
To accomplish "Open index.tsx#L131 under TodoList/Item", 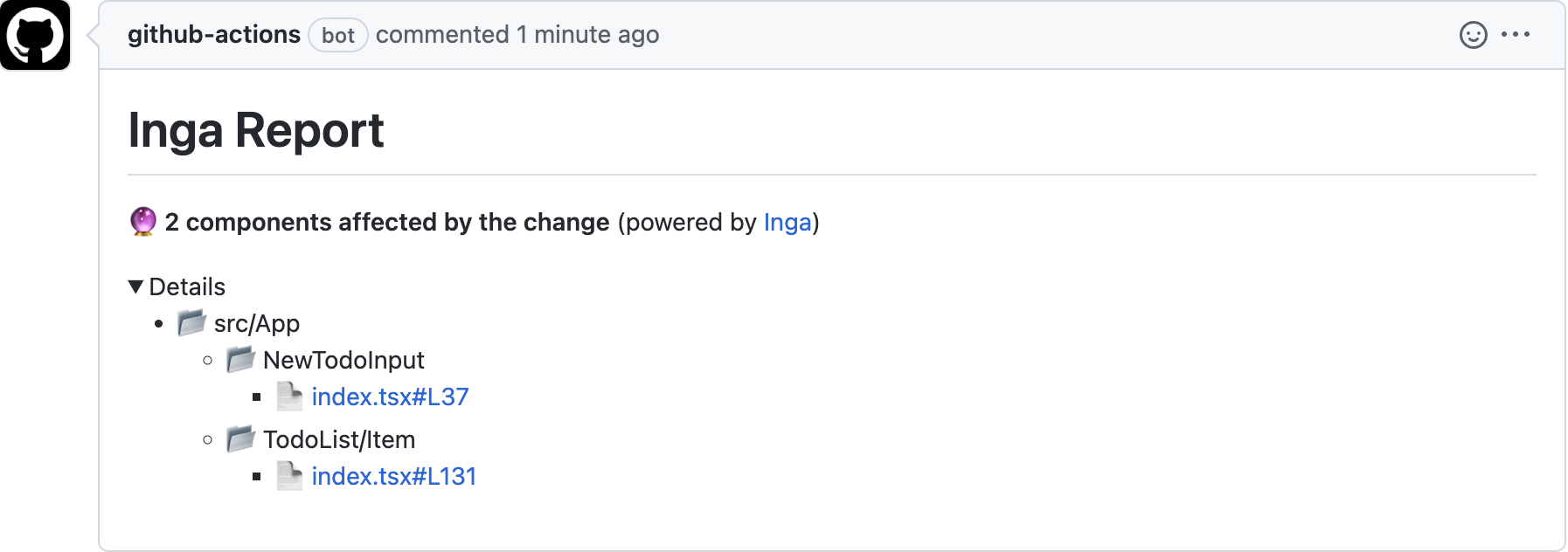I will click(x=393, y=476).
